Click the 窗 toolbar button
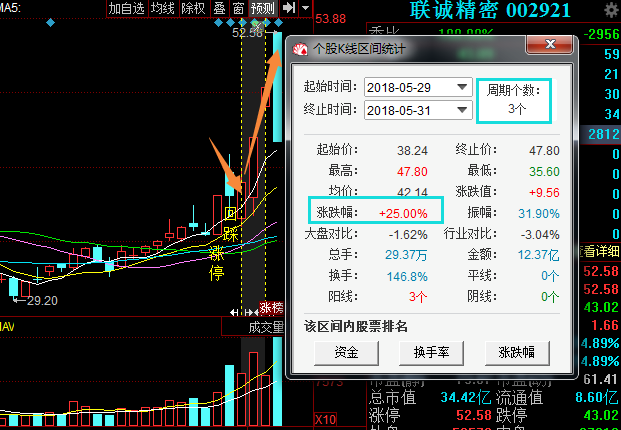This screenshot has width=621, height=430. tap(238, 8)
